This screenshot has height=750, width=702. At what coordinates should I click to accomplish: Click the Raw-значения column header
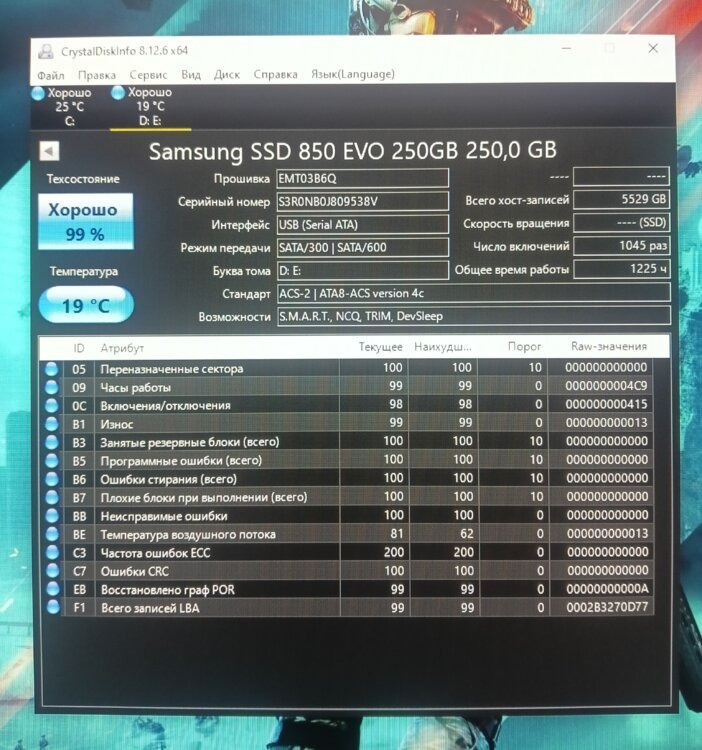click(608, 347)
